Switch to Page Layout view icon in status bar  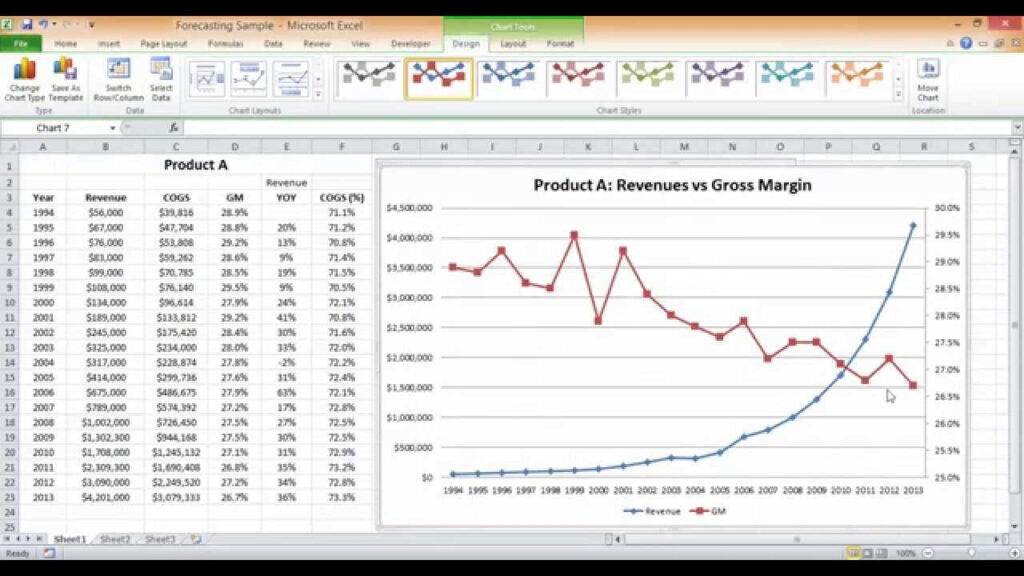[867, 553]
